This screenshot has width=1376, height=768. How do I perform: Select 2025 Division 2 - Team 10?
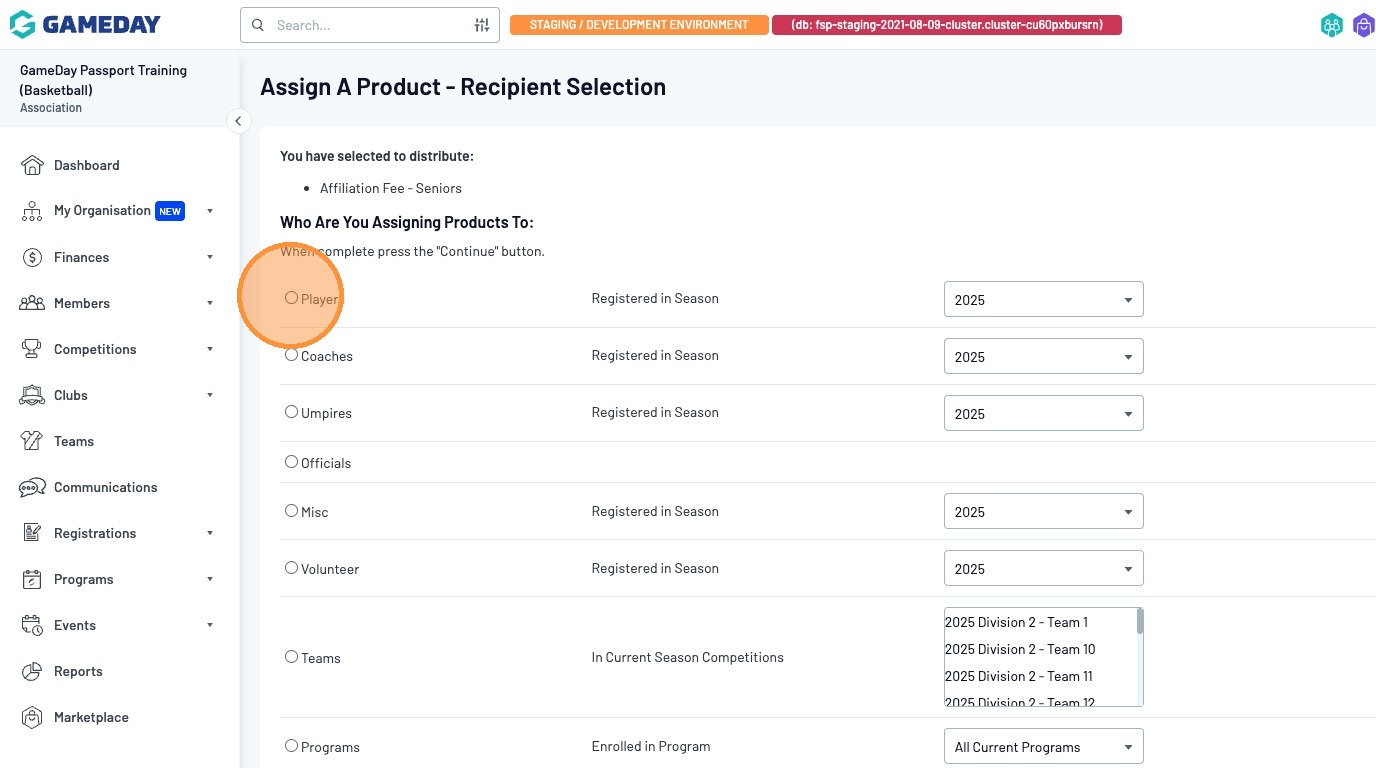(x=1020, y=649)
